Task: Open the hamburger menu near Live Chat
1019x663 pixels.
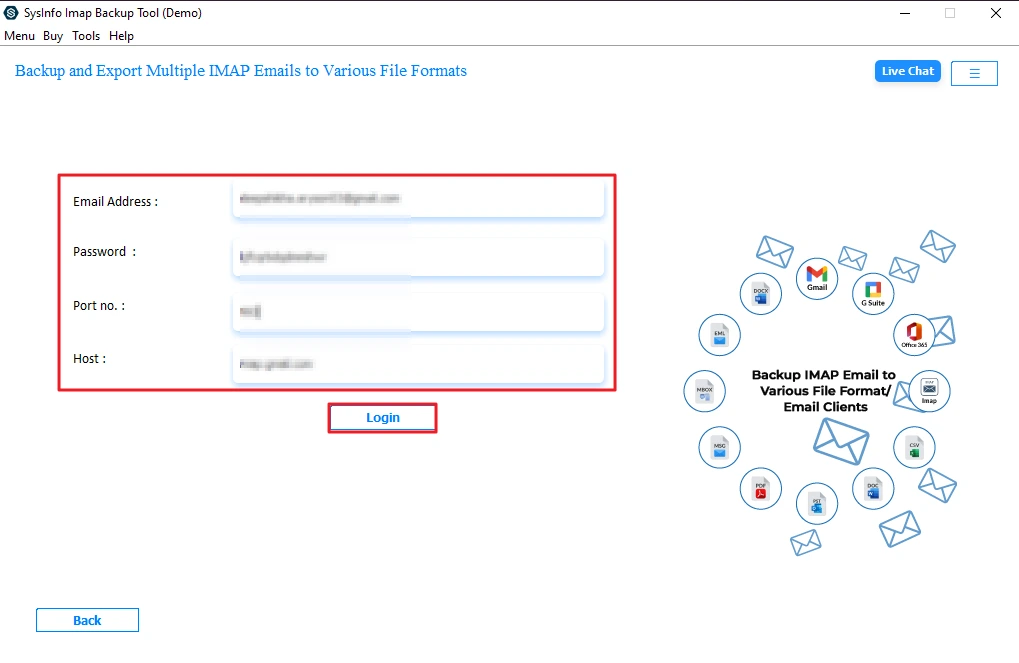Action: coord(973,72)
